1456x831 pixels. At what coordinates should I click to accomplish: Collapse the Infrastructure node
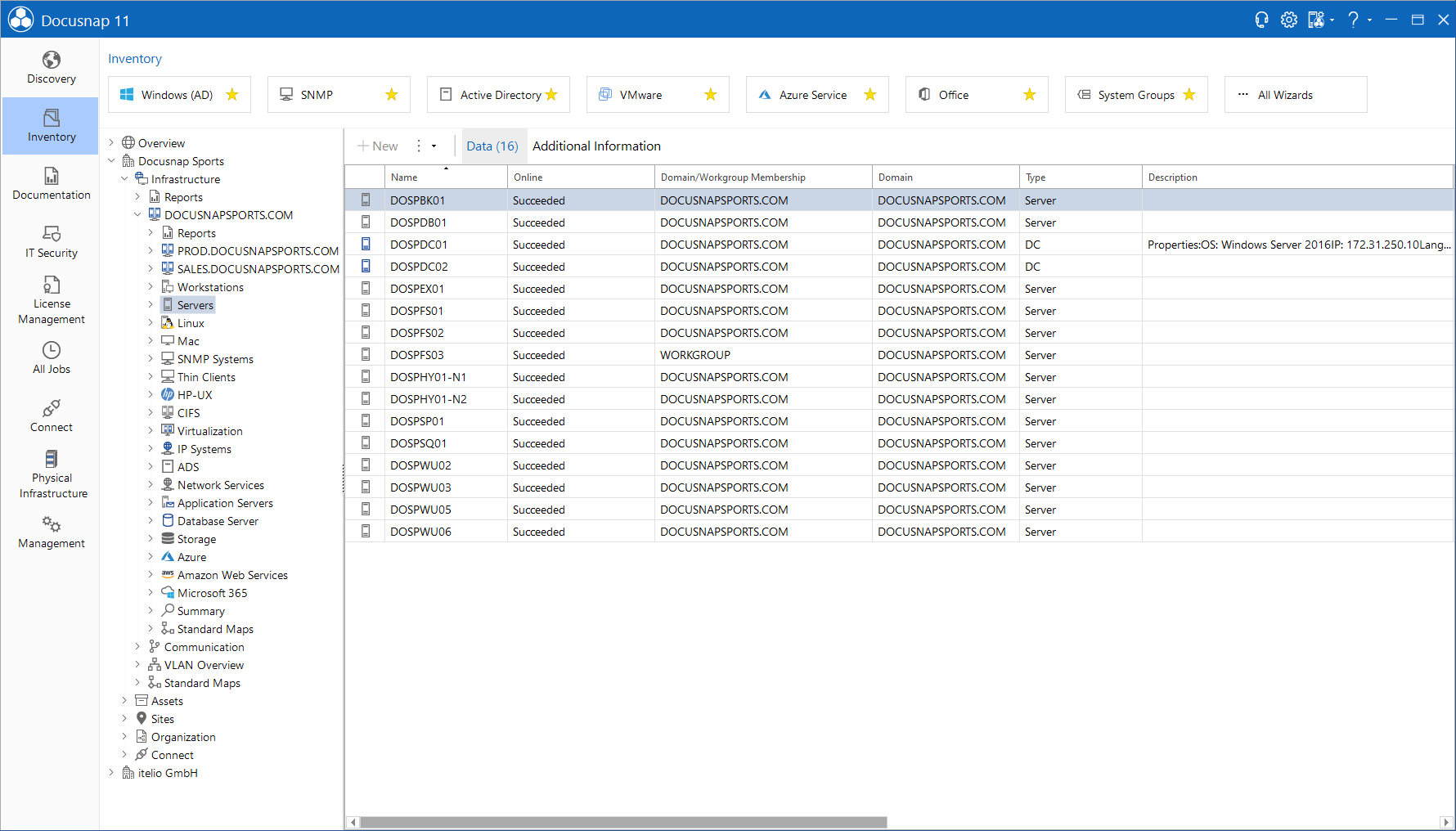point(124,179)
